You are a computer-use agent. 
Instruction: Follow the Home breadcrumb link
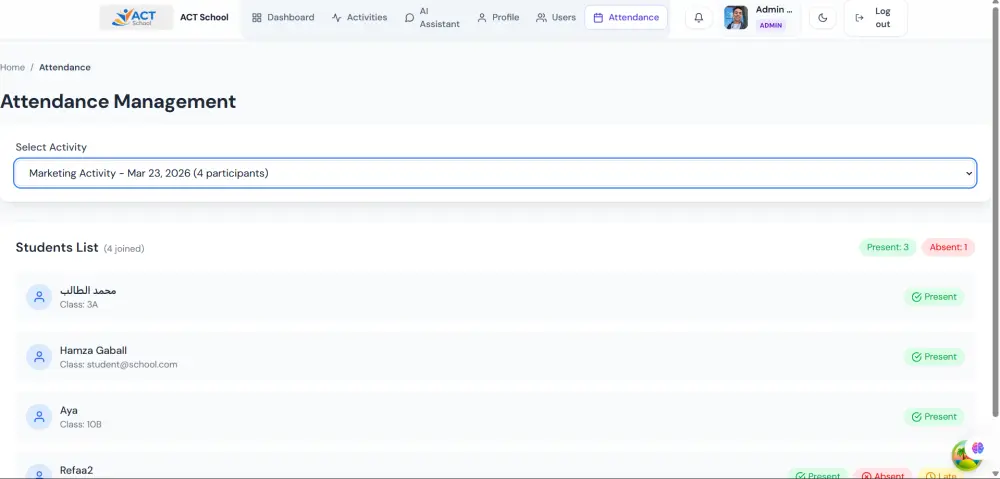click(x=13, y=67)
